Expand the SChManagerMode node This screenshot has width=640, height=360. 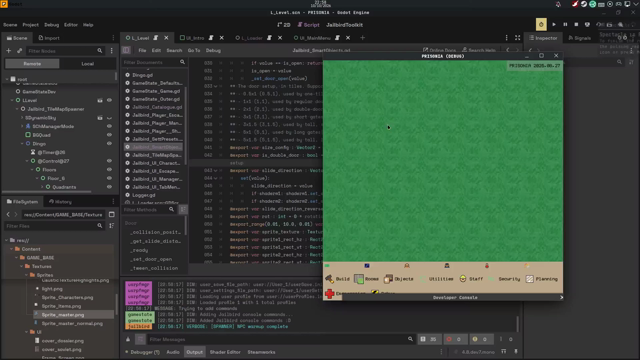coord(22,126)
